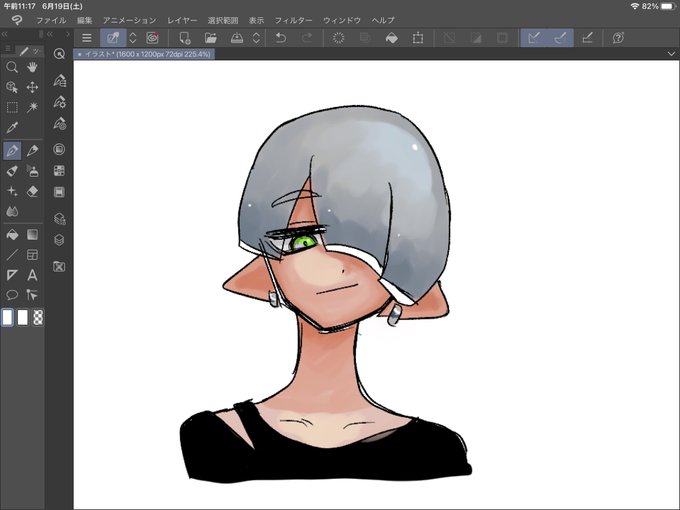Open the Quick Access palette icon

pyautogui.click(x=59, y=54)
